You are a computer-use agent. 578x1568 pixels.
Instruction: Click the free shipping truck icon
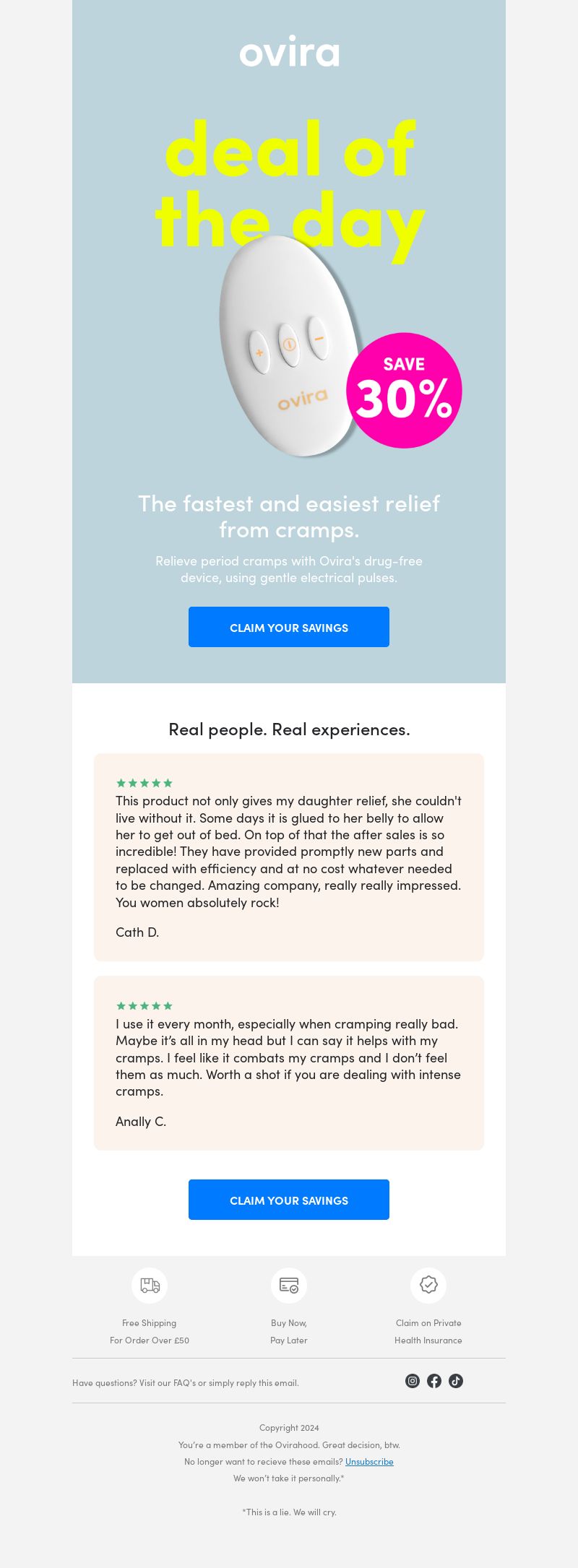pos(150,1286)
